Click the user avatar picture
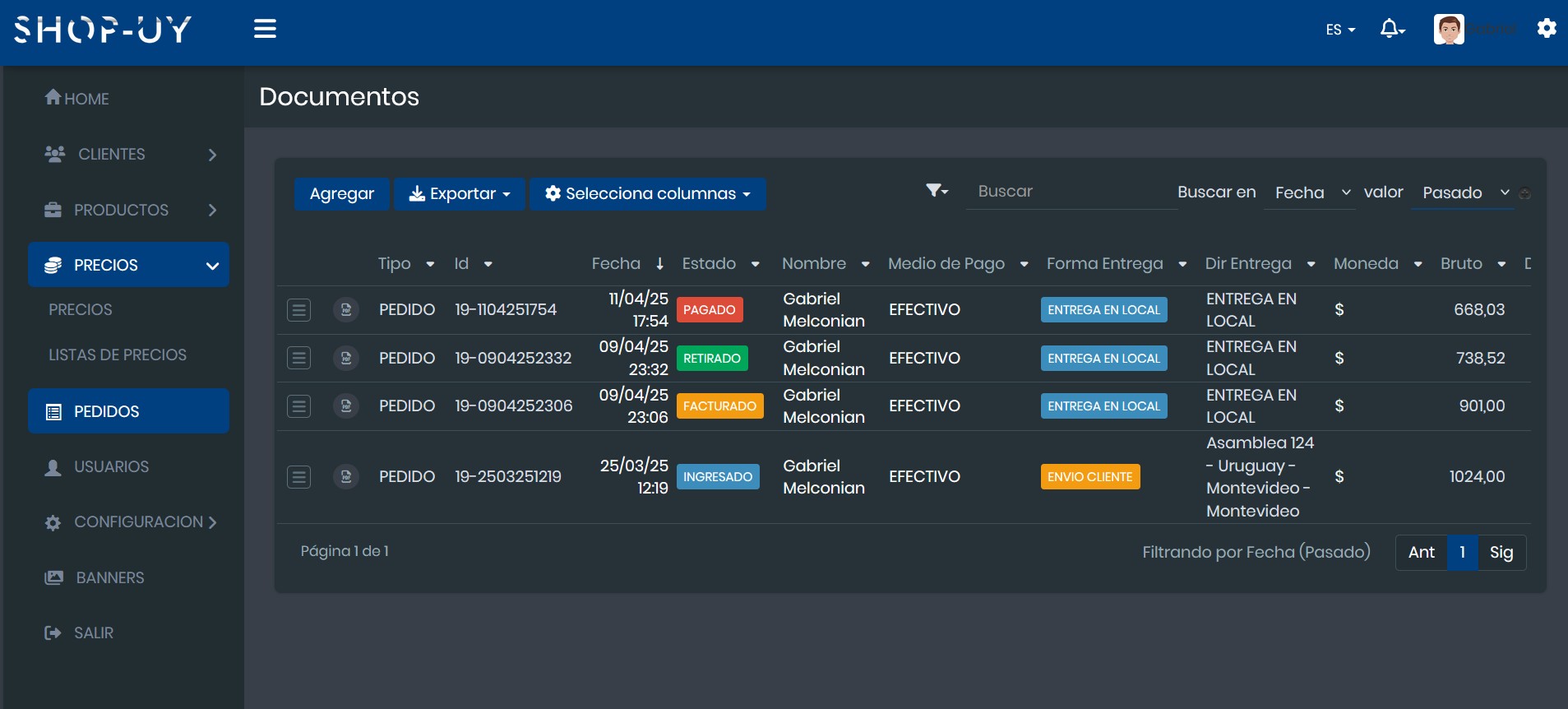Screen dimensions: 1568x709 (1448, 29)
